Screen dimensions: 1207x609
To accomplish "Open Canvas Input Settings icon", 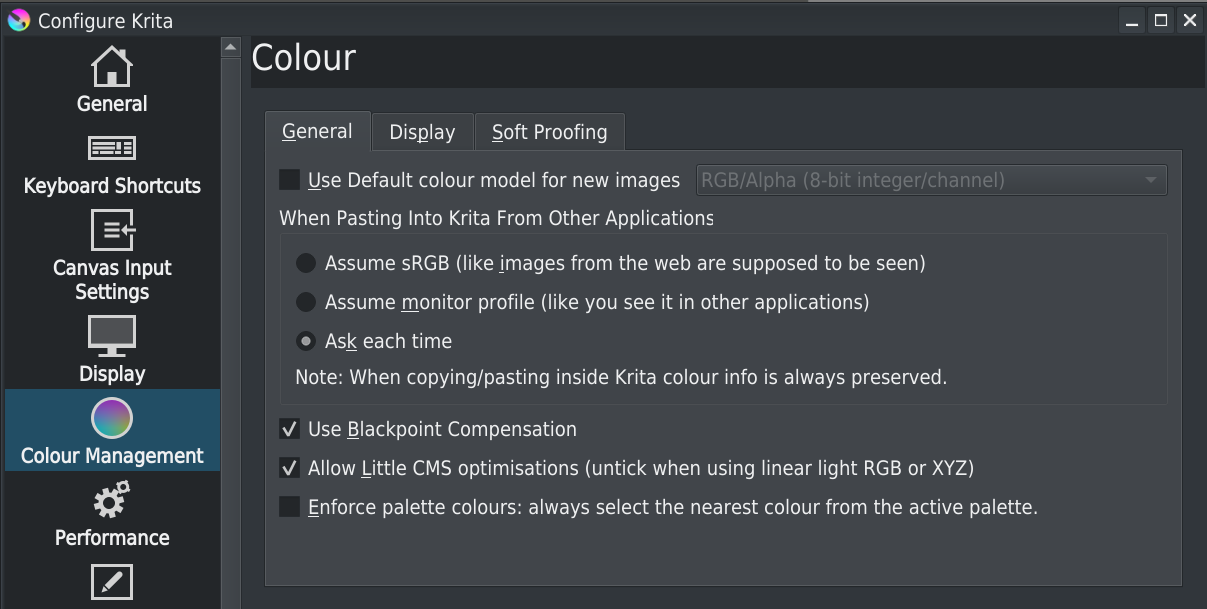I will [x=112, y=230].
